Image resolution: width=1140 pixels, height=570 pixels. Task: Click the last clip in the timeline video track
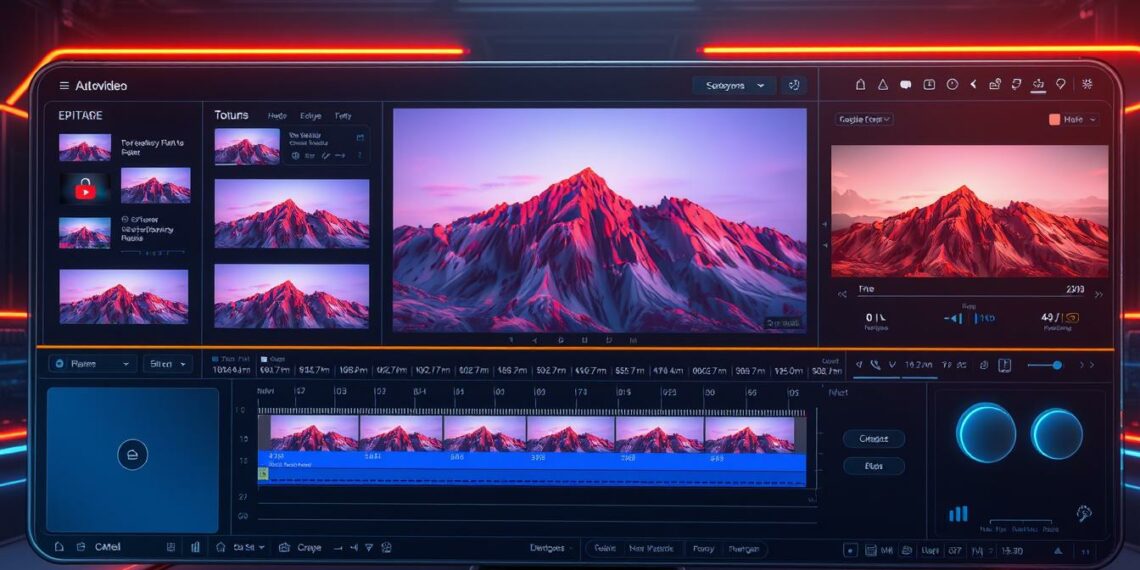tap(750, 434)
